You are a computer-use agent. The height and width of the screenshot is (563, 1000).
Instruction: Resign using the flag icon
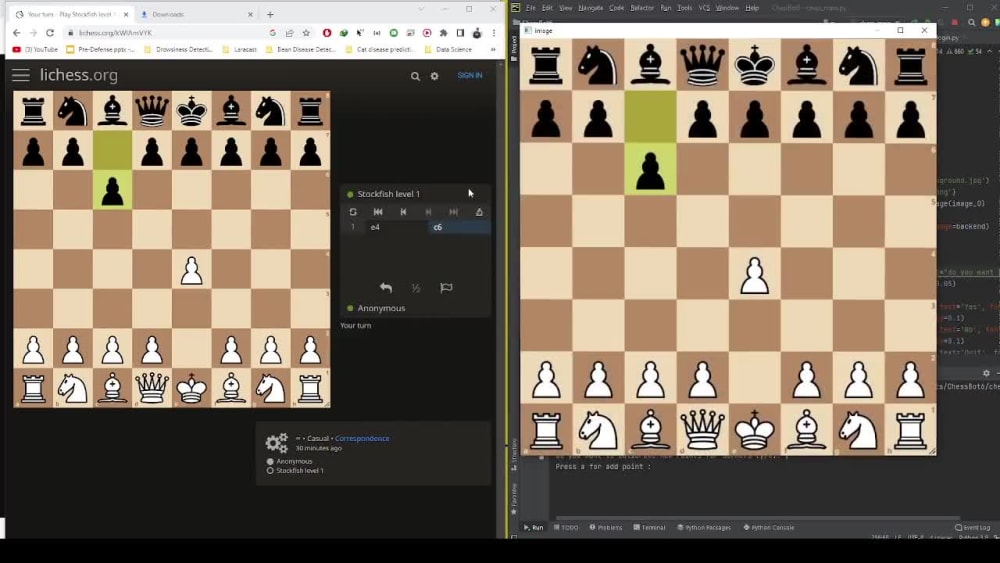click(446, 288)
